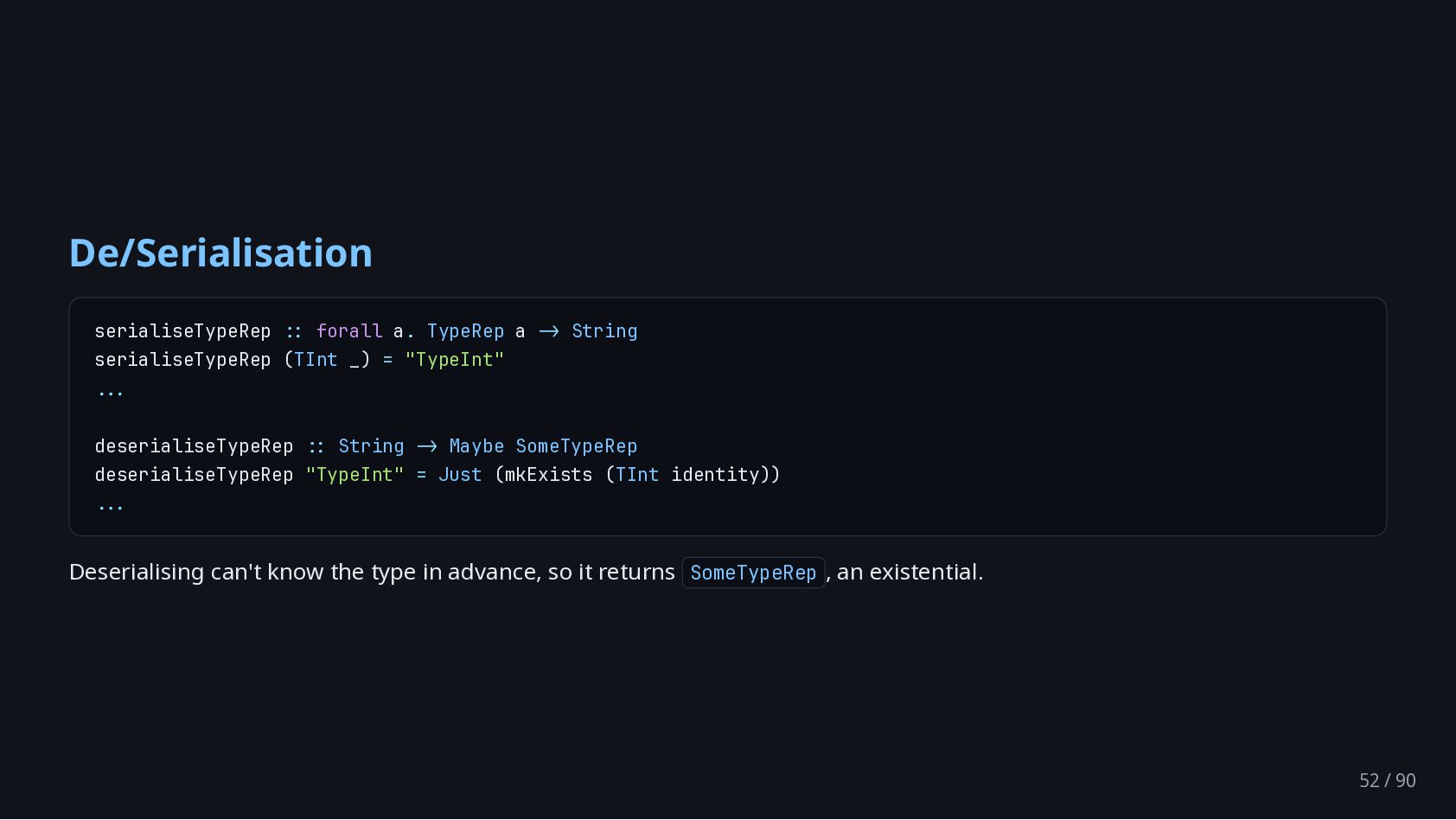Click the word Deserialising in caption
This screenshot has width=1456, height=820.
click(x=137, y=573)
